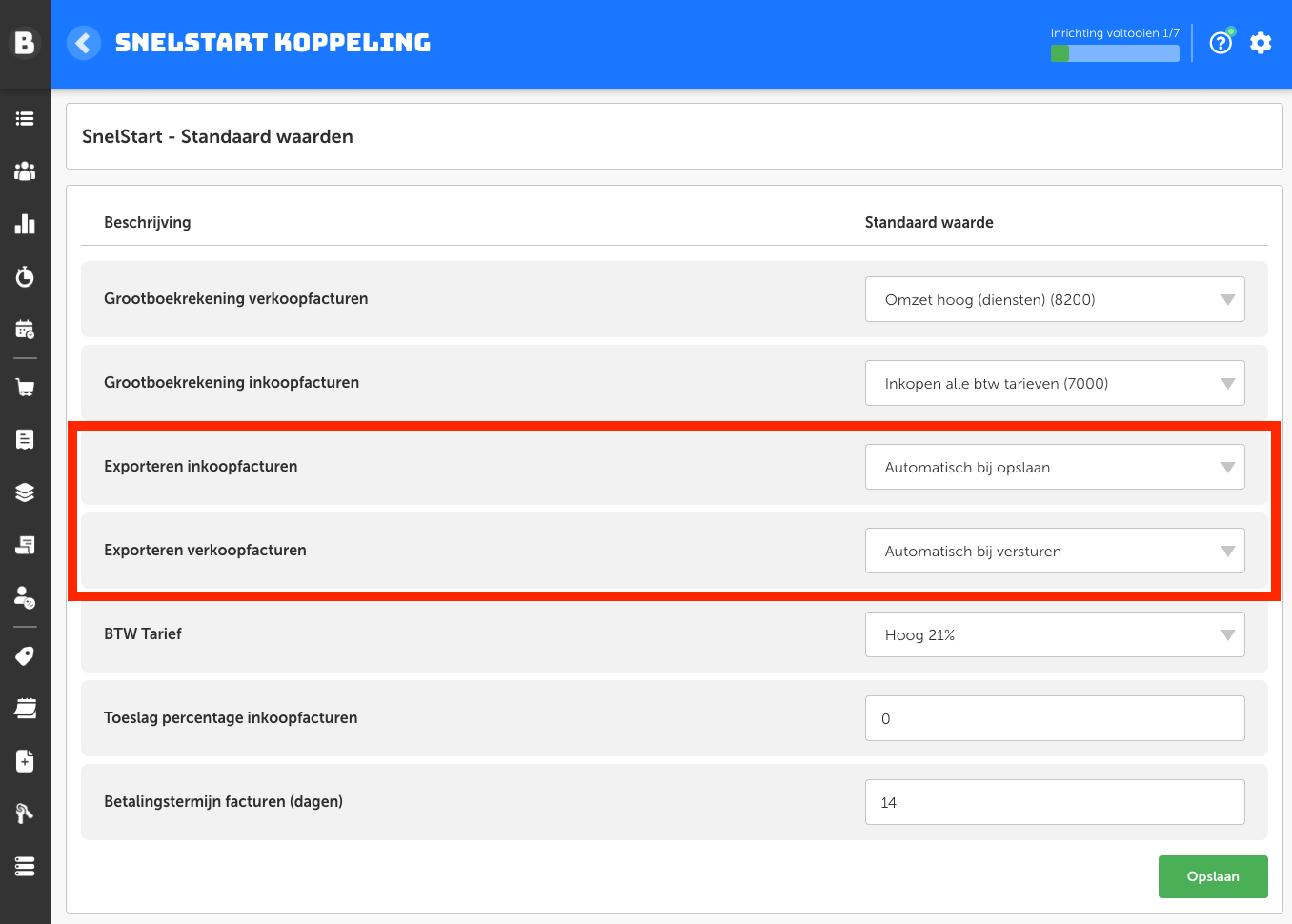Click the Betalingstermijn facturen input field
The width and height of the screenshot is (1292, 924).
click(1055, 802)
